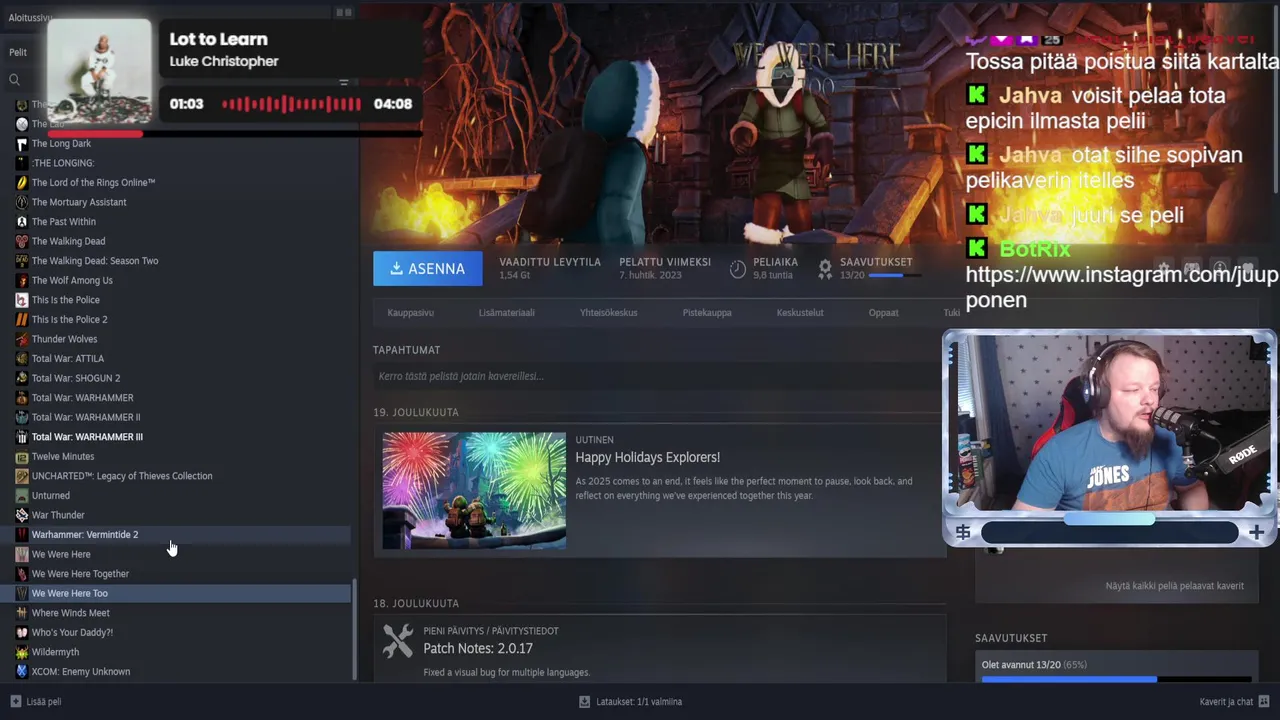Click the library list vertical scrollbar

354,630
